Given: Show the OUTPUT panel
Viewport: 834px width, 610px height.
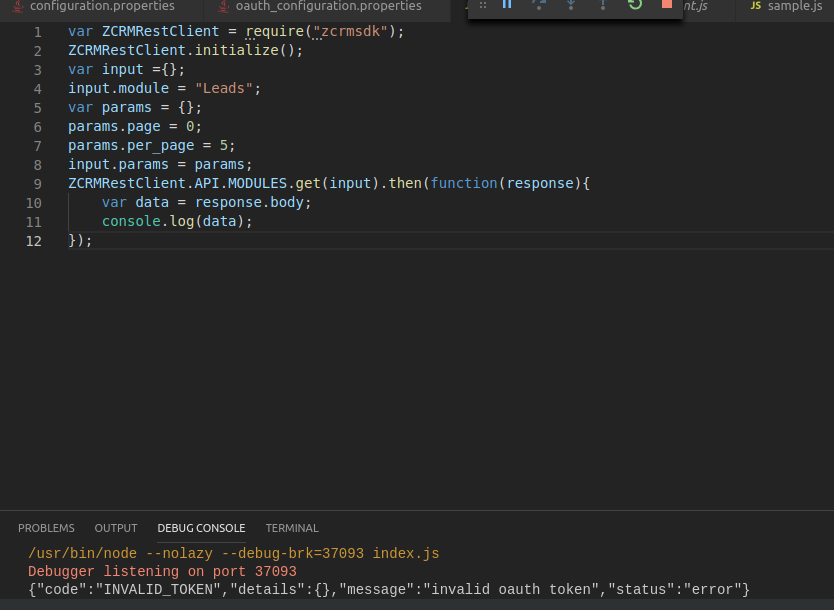Looking at the screenshot, I should (116, 528).
